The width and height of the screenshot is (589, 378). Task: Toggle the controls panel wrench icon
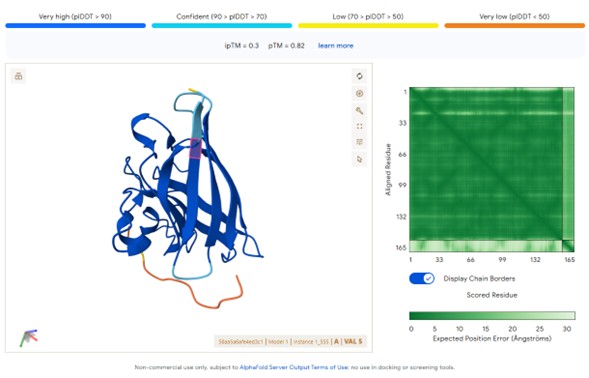359,110
